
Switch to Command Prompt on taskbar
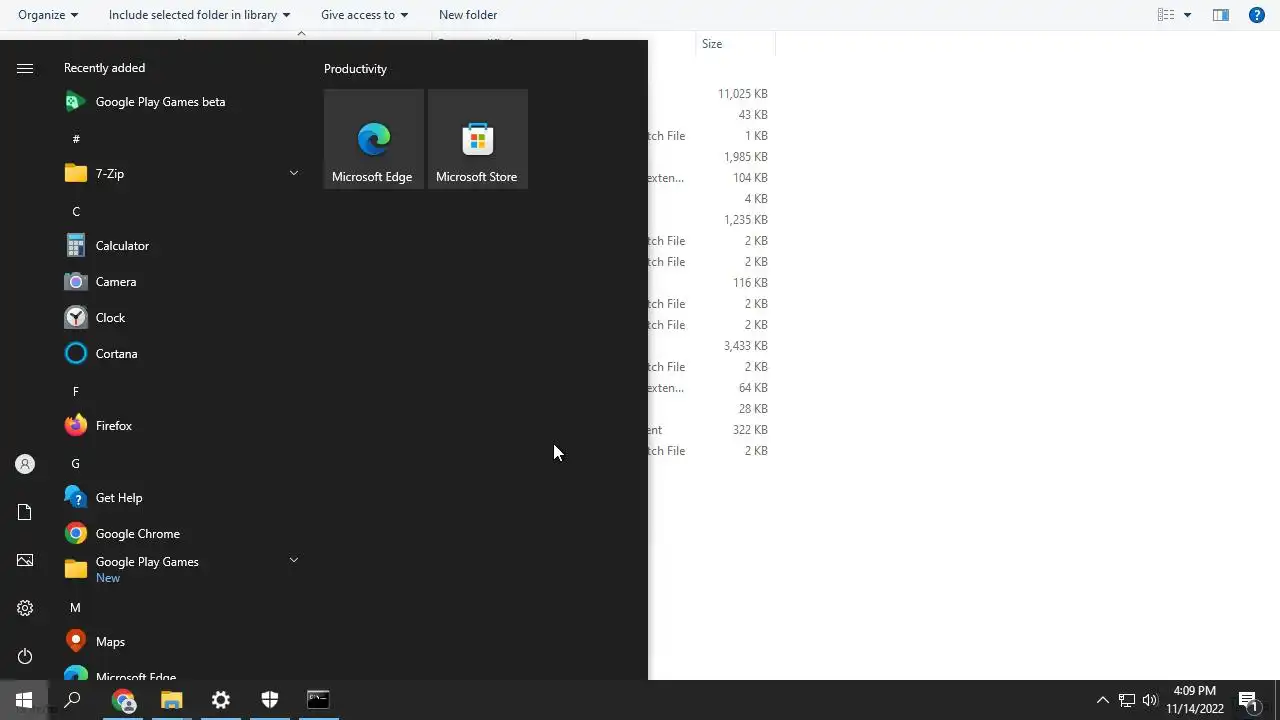point(318,700)
